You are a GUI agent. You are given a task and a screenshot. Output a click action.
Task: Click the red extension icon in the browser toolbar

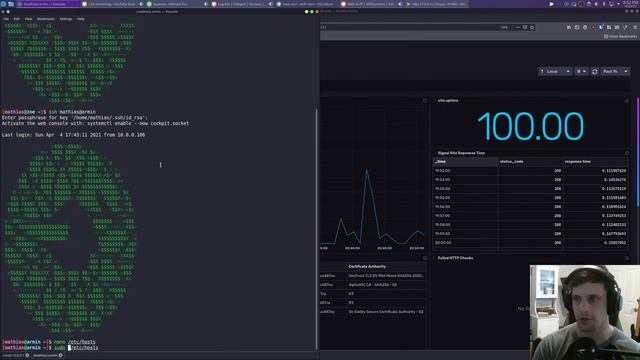(593, 27)
